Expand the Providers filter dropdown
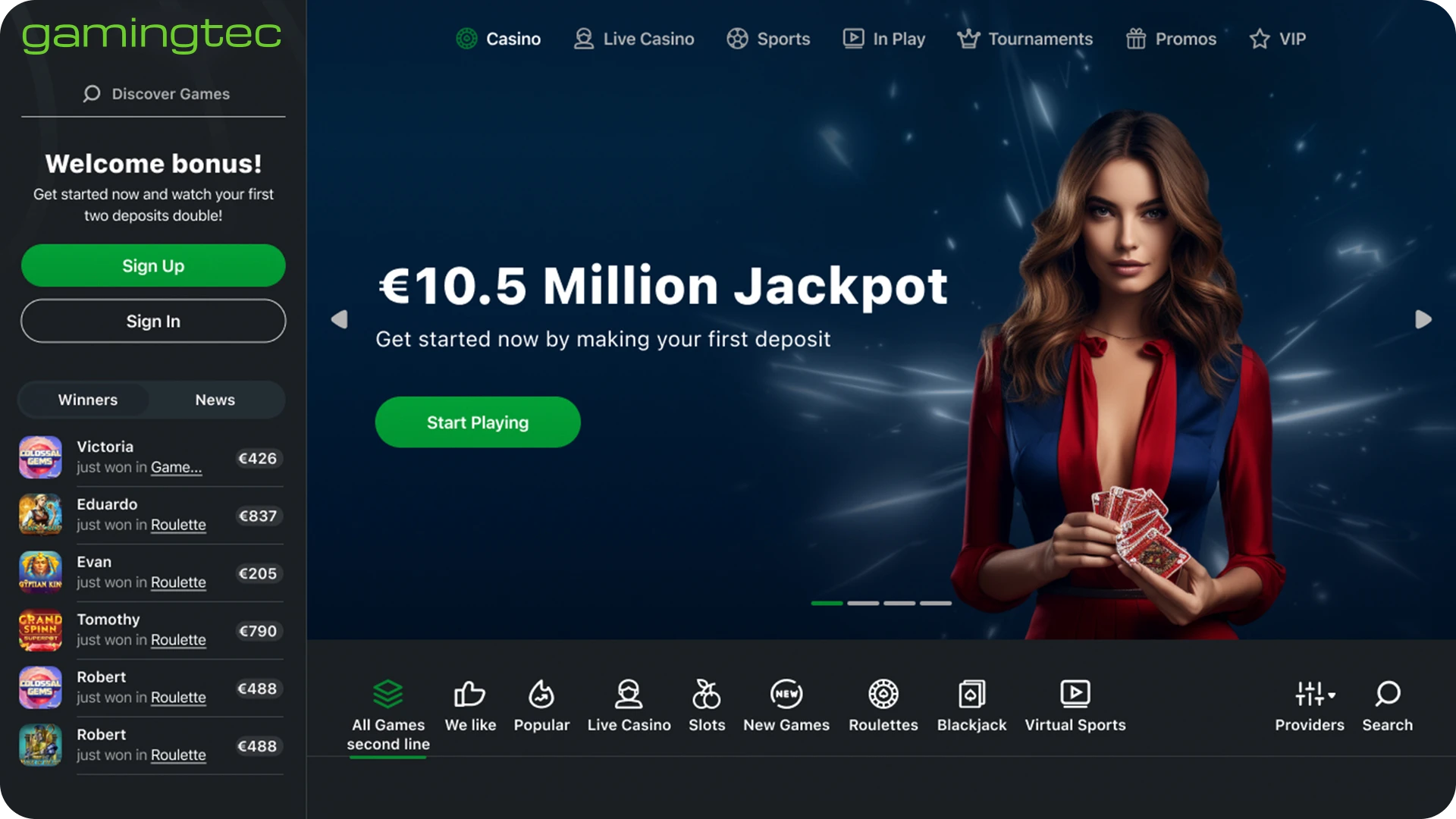The width and height of the screenshot is (1456, 819). tap(1314, 694)
